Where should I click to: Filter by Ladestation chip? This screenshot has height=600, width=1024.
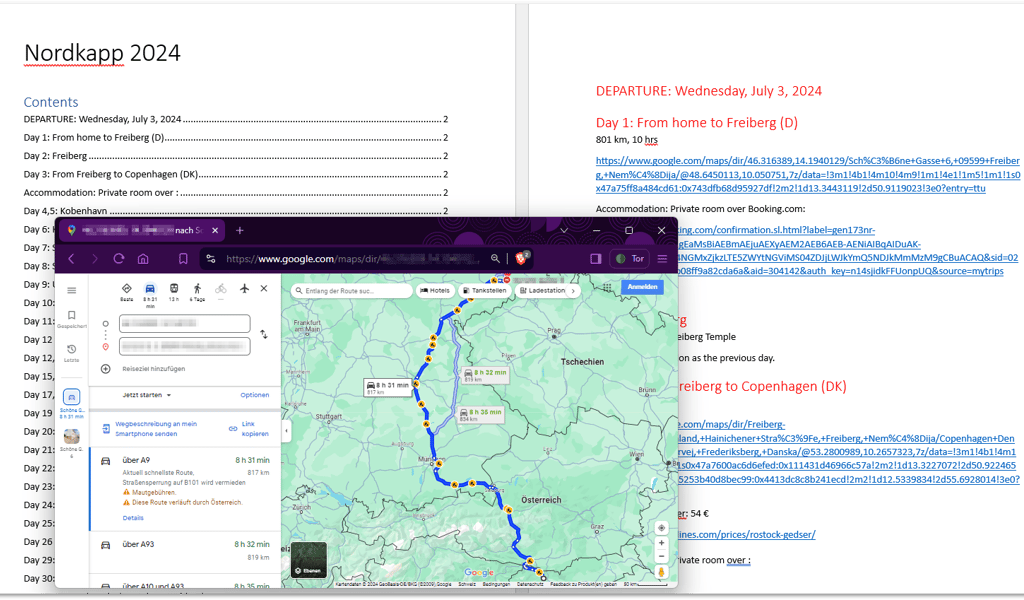(x=543, y=291)
